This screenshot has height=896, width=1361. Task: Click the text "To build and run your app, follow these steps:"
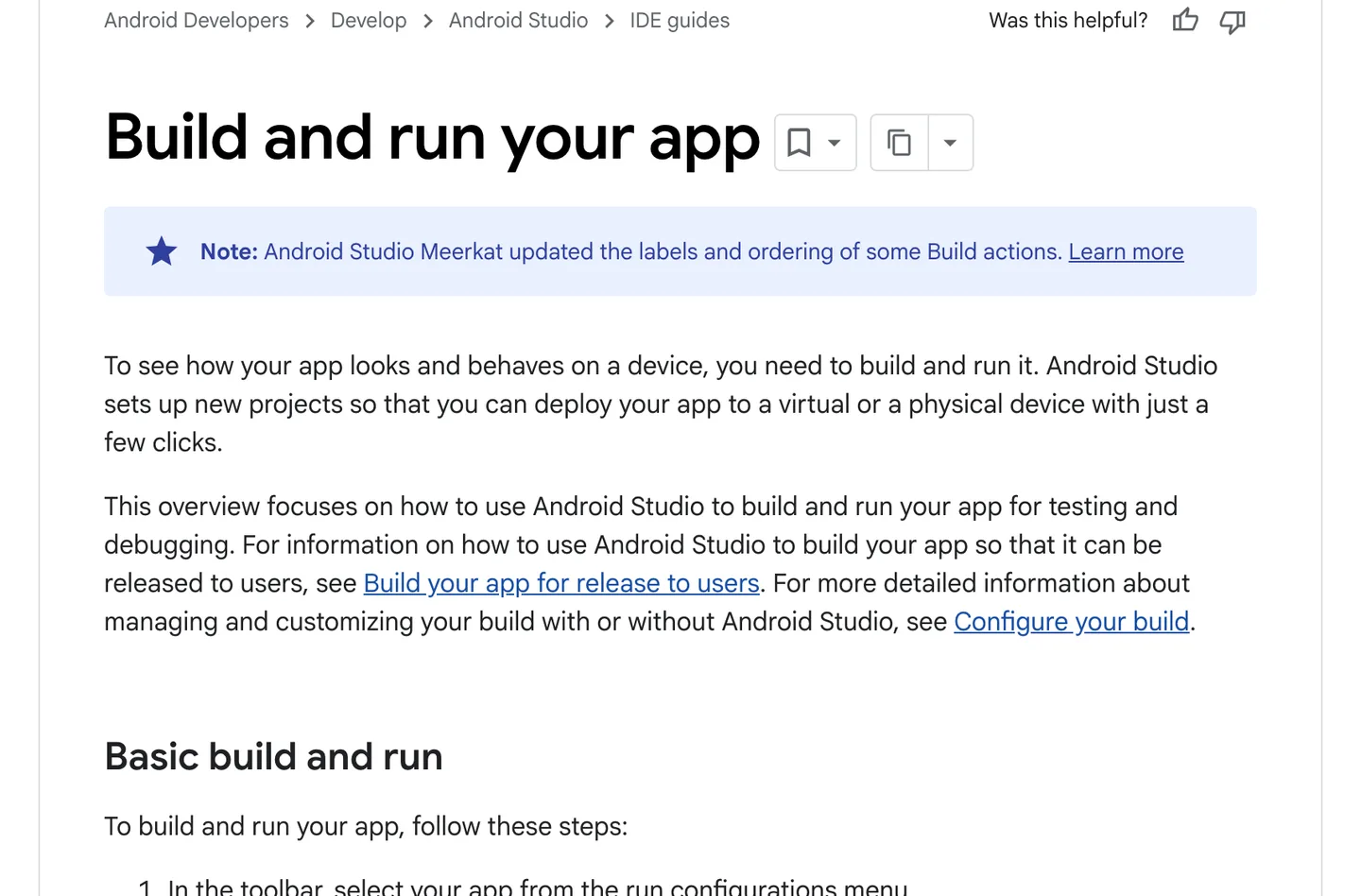coord(366,826)
